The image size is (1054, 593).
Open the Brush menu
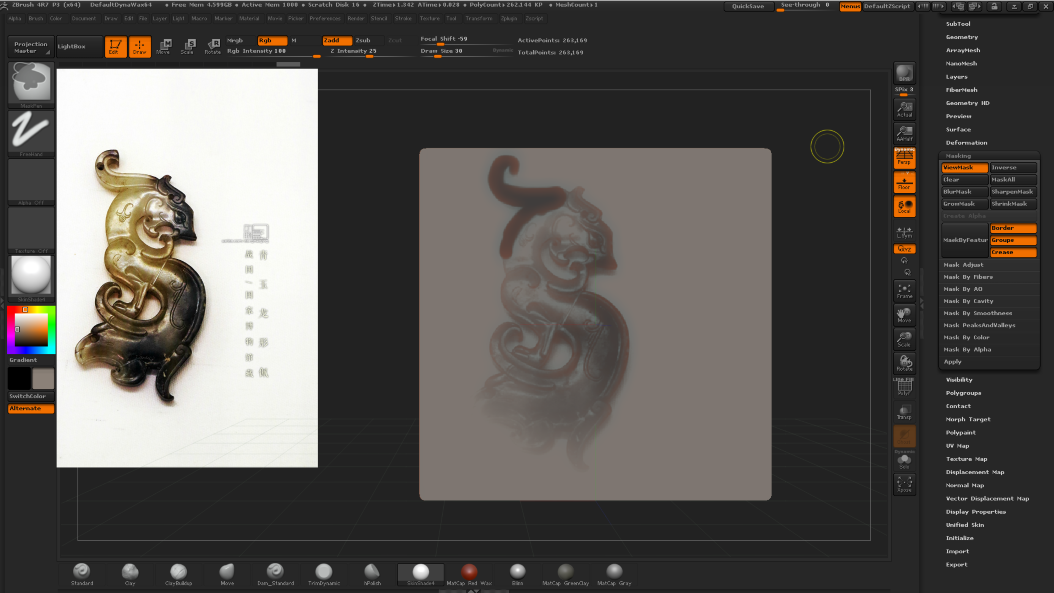[36, 18]
